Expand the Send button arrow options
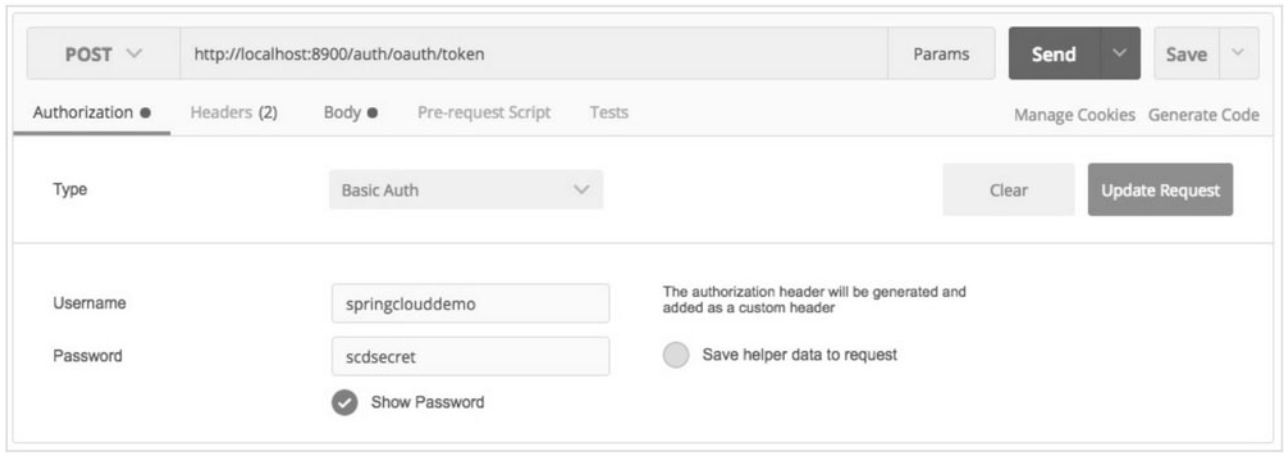1288x456 pixels. coord(1120,54)
